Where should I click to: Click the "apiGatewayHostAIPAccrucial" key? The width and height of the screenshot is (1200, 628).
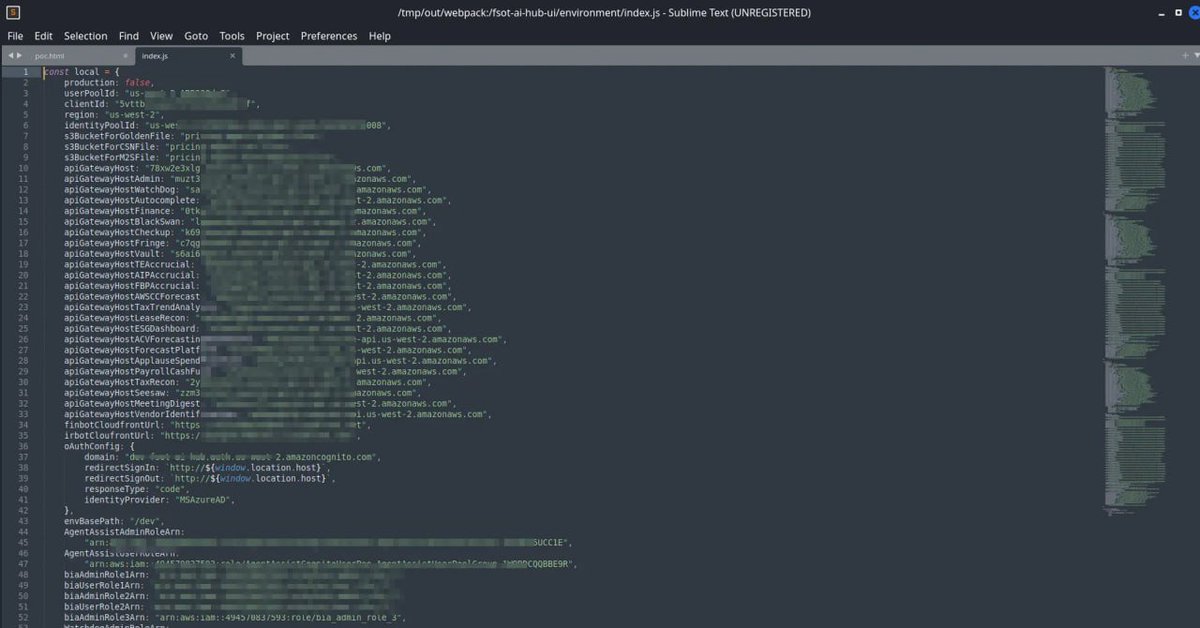pos(132,275)
